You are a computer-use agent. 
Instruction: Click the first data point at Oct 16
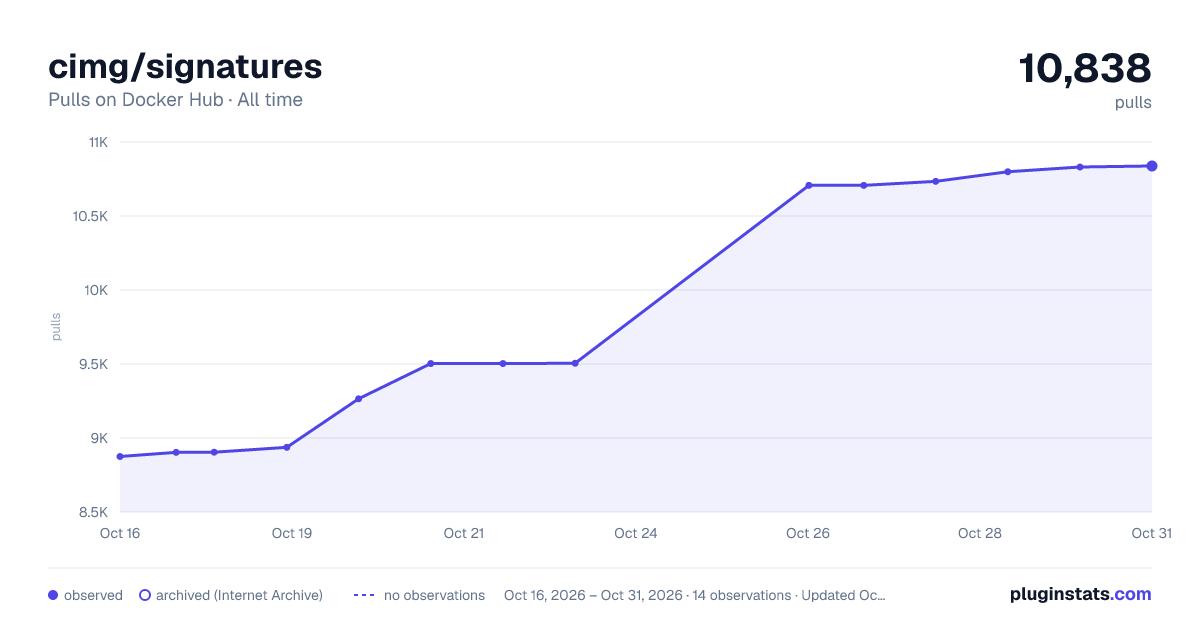tap(120, 456)
